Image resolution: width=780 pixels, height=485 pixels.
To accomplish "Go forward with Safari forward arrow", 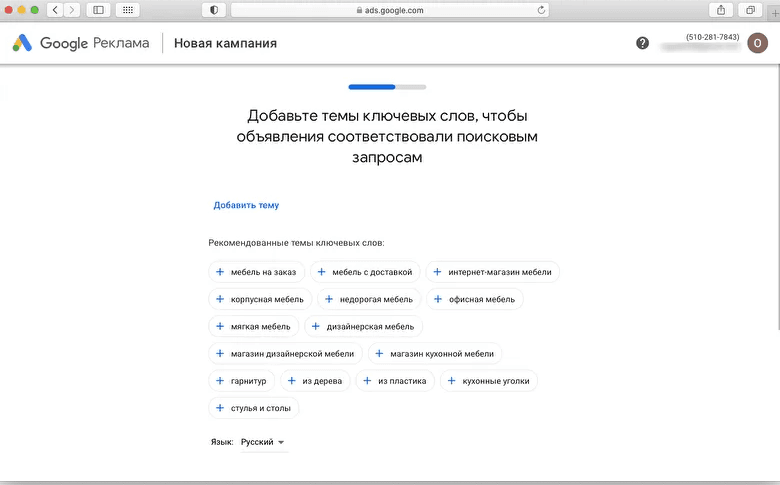I will tap(72, 10).
